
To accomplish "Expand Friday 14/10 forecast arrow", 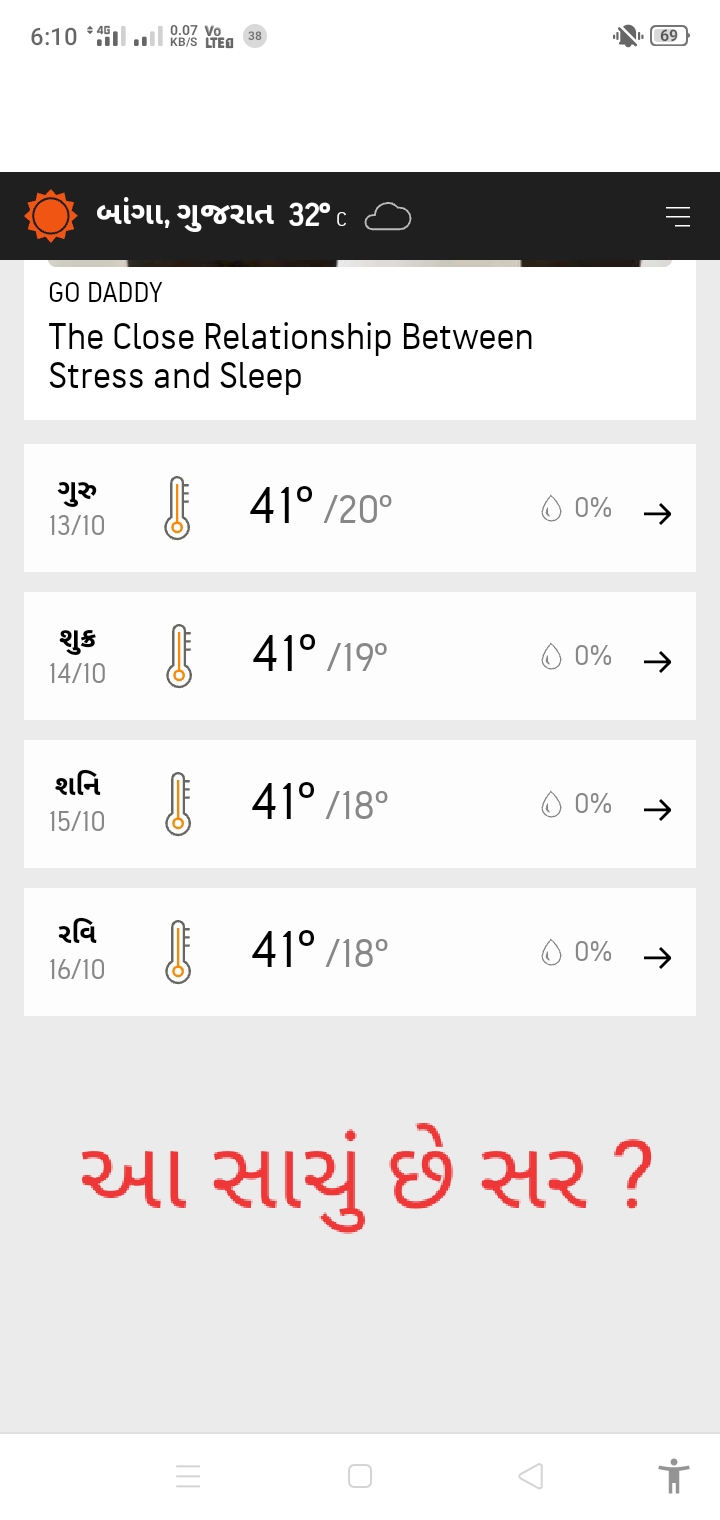I will pyautogui.click(x=657, y=661).
